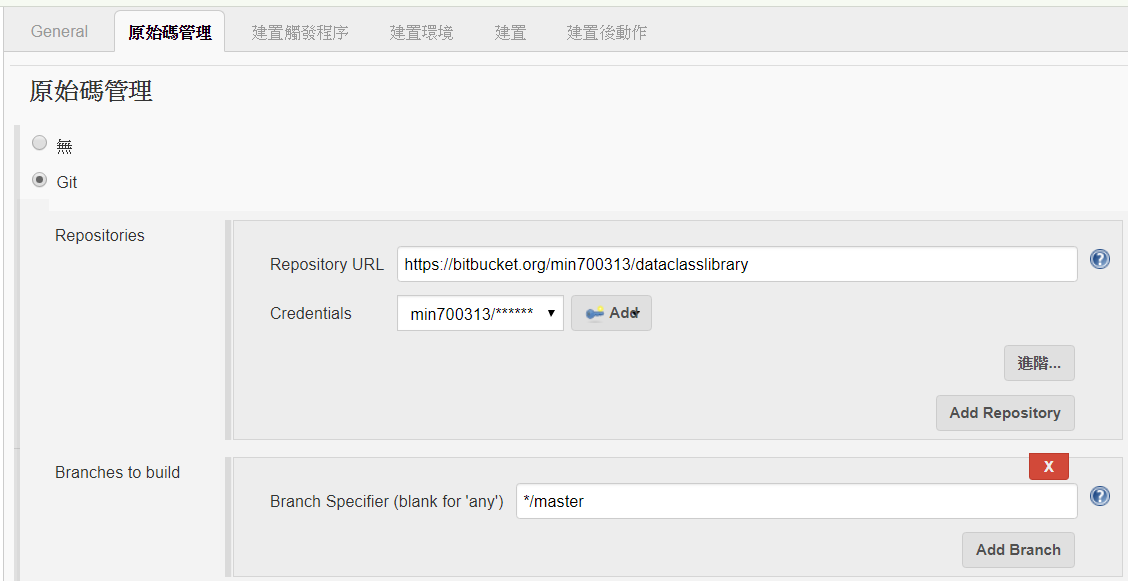Image resolution: width=1128 pixels, height=581 pixels.
Task: Select the 原始碼管理 tab
Action: [x=170, y=32]
